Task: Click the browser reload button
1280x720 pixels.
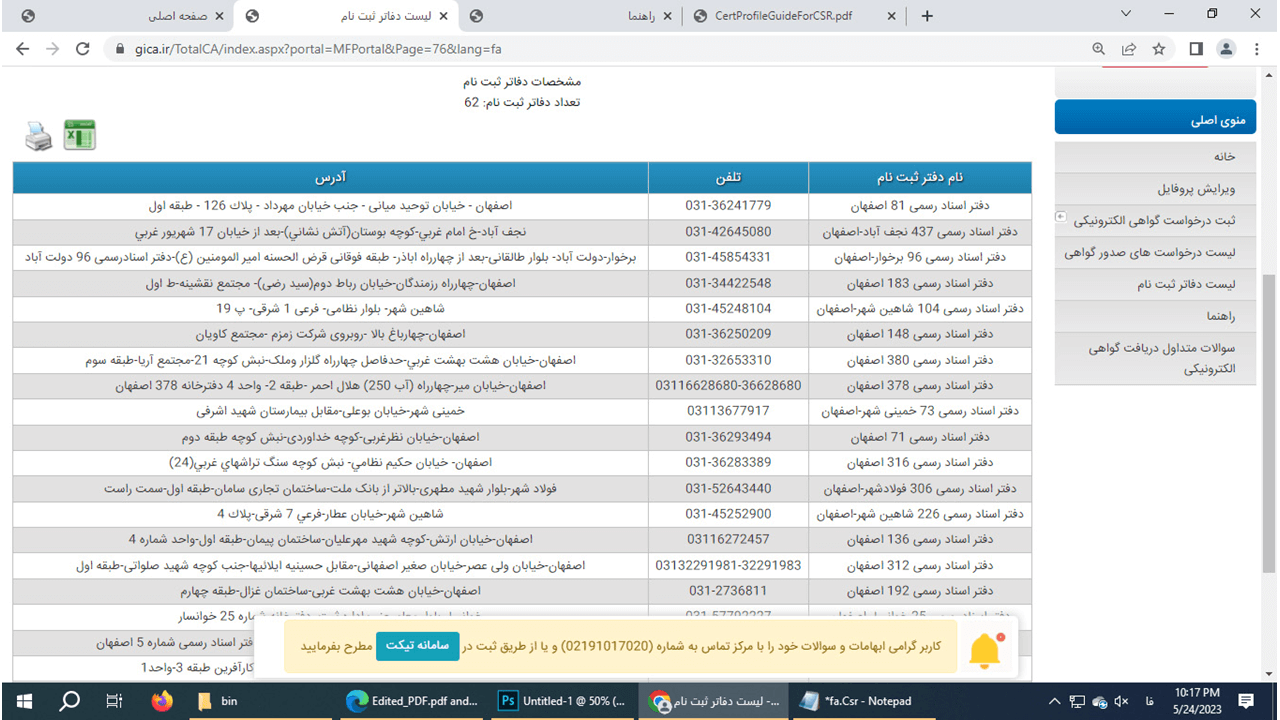Action: (83, 48)
